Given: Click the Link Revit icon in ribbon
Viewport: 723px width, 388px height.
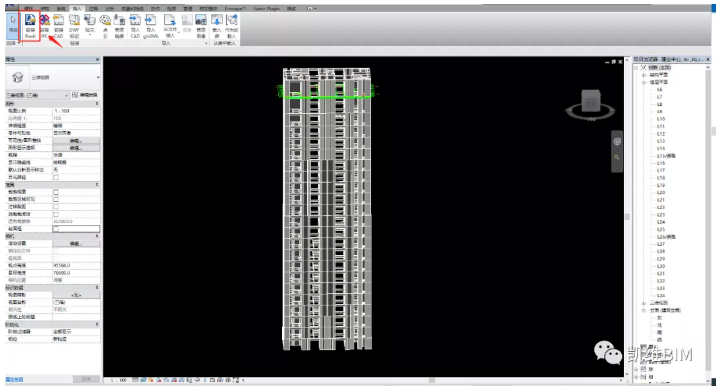Looking at the screenshot, I should pyautogui.click(x=30, y=26).
